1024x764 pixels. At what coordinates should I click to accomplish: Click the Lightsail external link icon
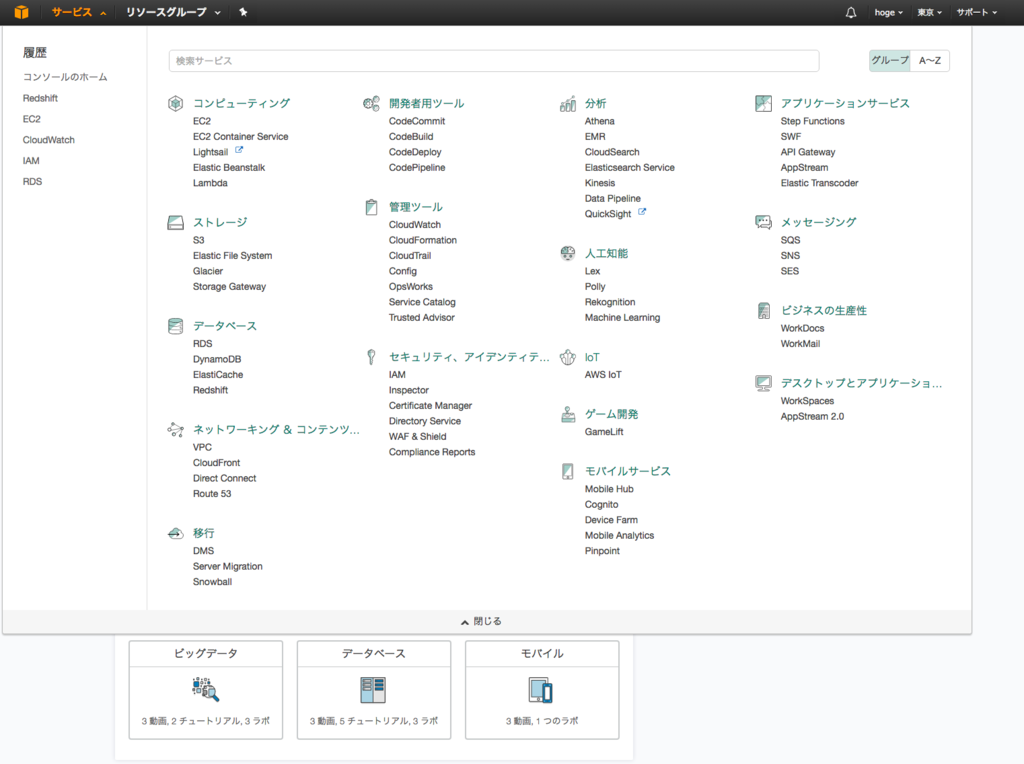click(x=238, y=150)
